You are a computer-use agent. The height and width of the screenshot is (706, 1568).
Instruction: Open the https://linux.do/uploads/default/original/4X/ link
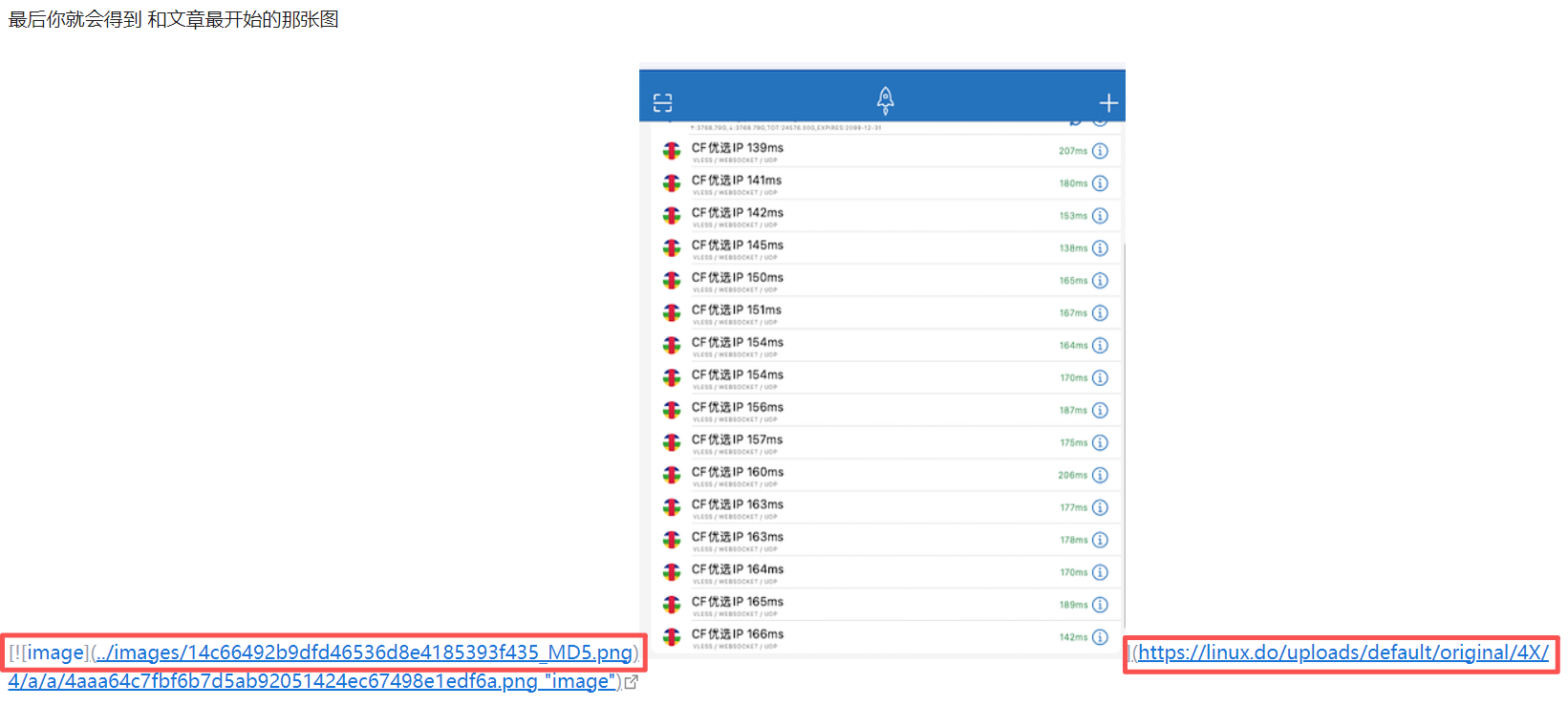1342,653
